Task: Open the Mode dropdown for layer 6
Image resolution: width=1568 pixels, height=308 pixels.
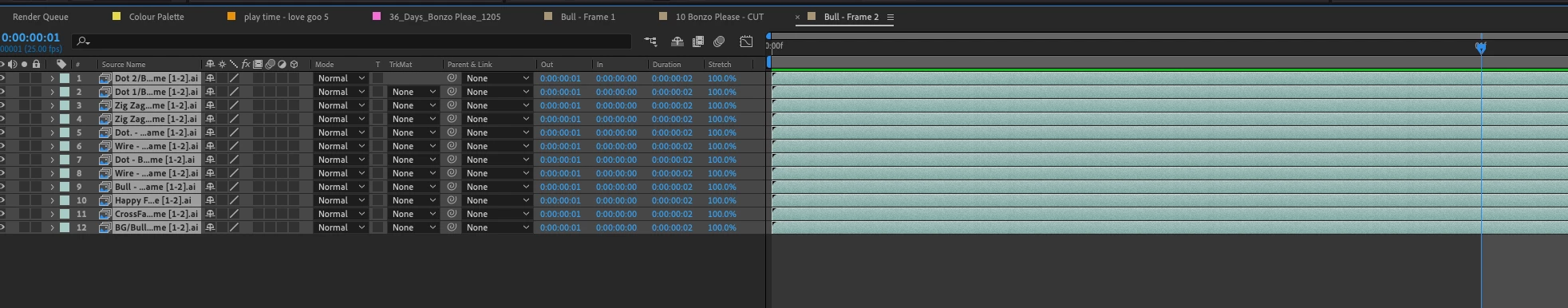Action: pyautogui.click(x=341, y=146)
